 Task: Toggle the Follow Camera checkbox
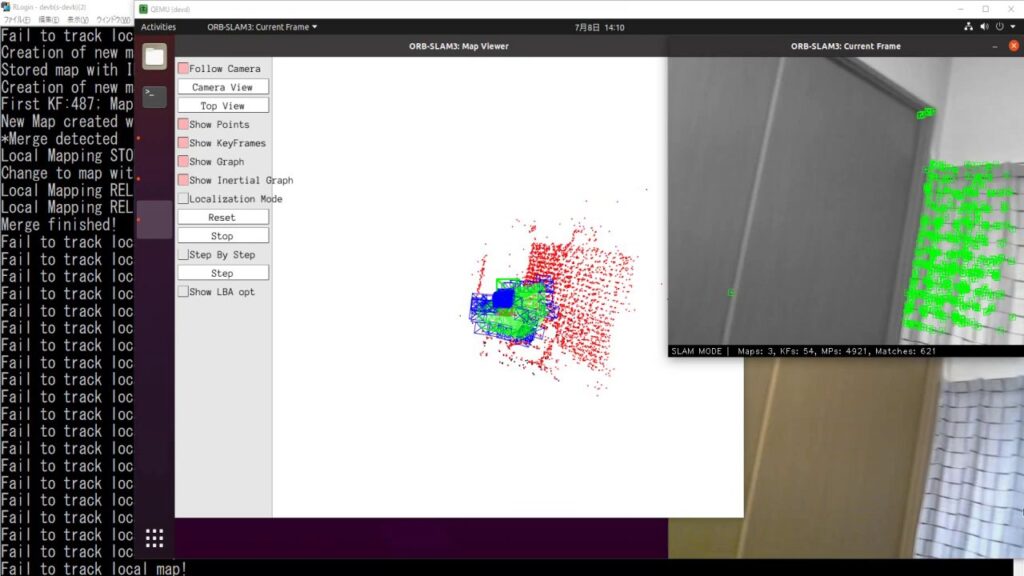[x=184, y=69]
